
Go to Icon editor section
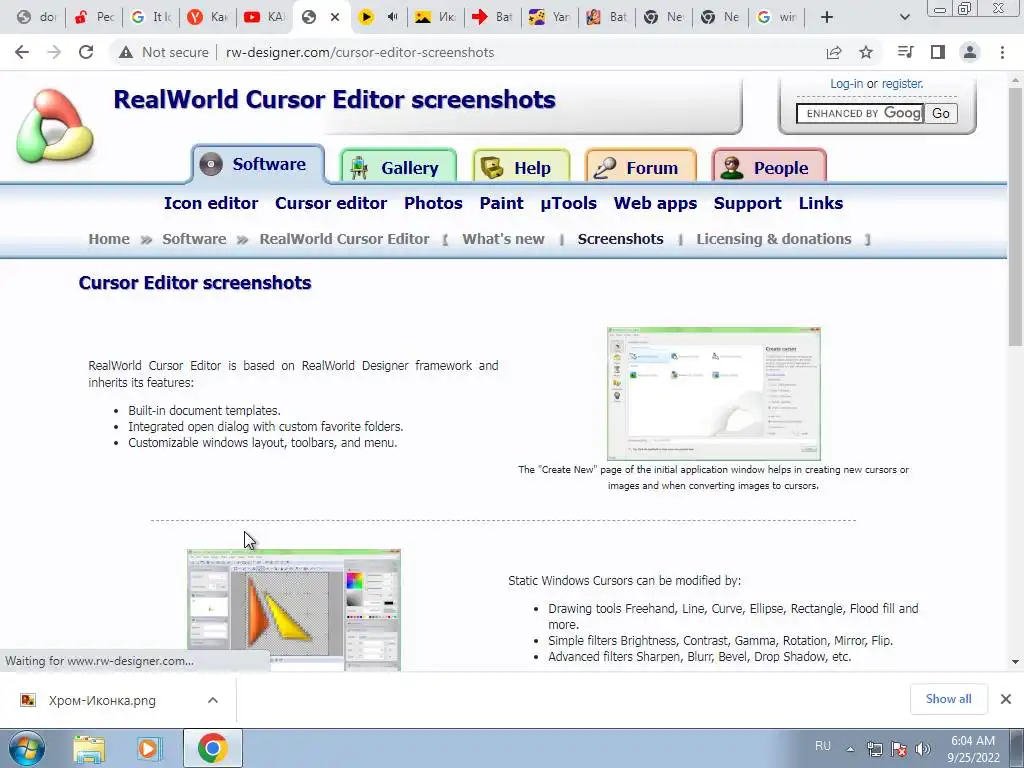click(x=211, y=203)
